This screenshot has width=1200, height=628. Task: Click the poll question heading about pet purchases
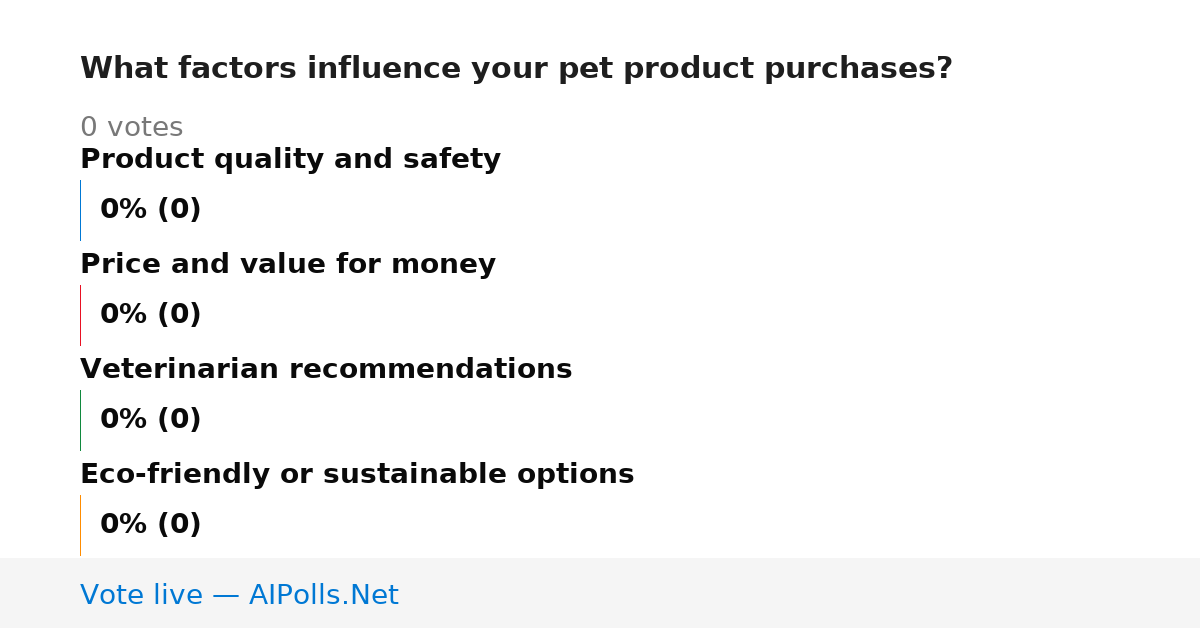click(516, 69)
